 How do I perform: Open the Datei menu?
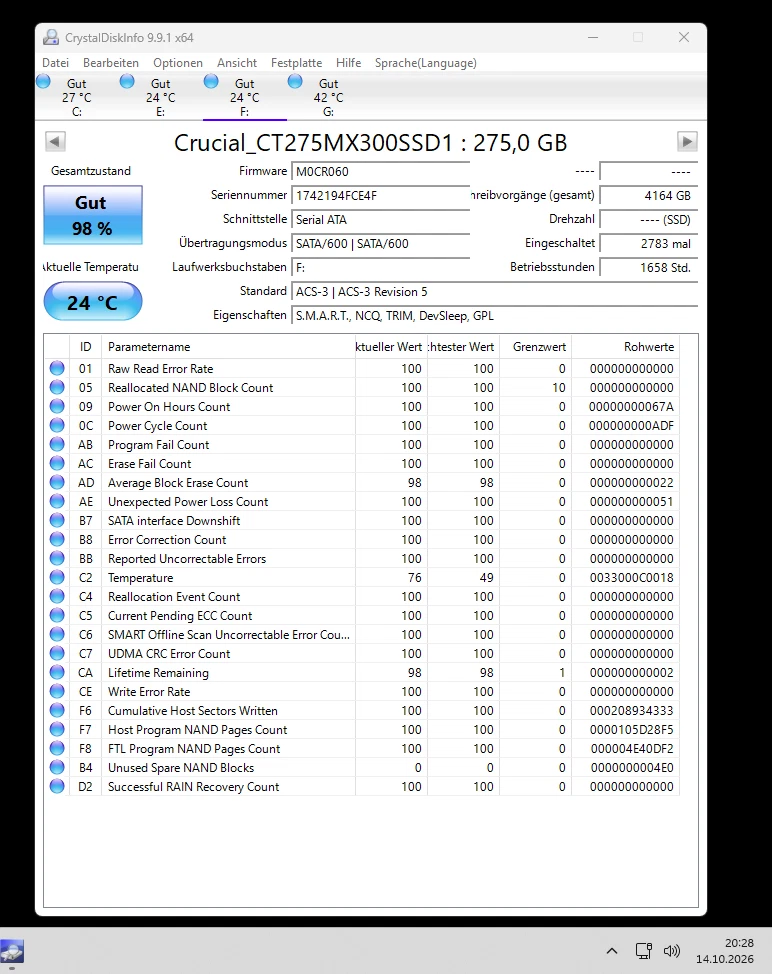(x=55, y=63)
